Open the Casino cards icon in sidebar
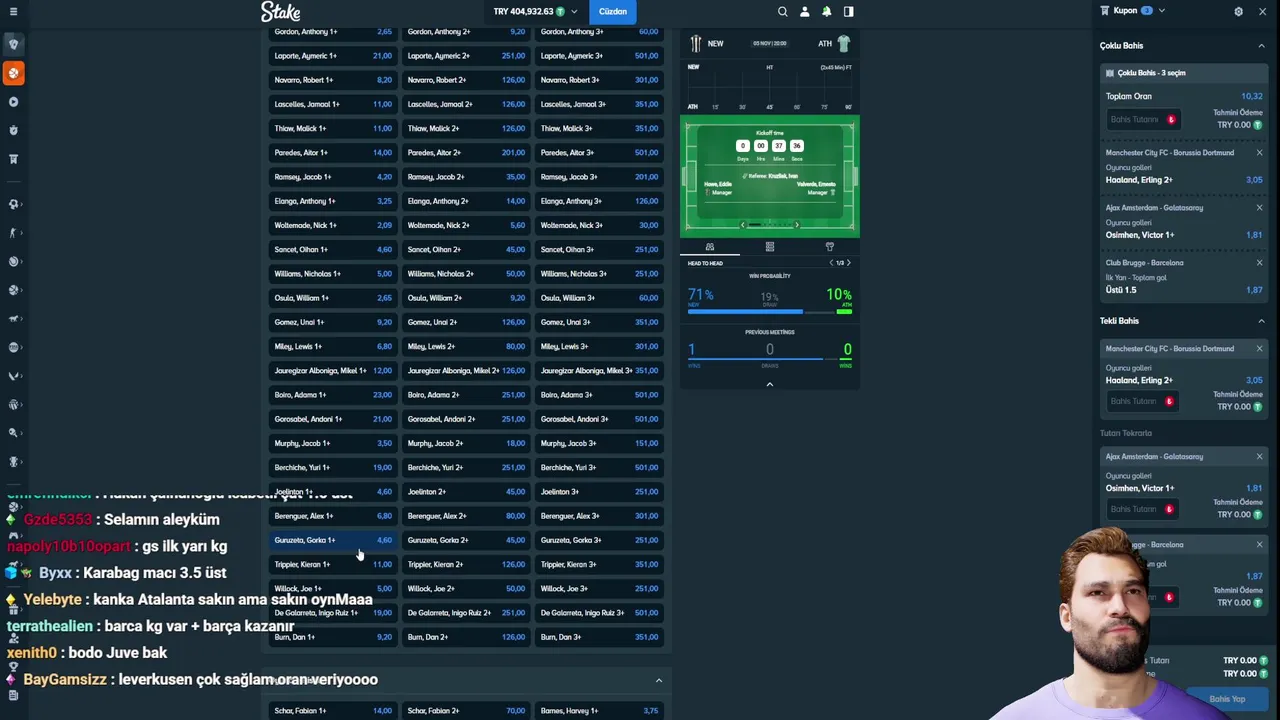Image resolution: width=1280 pixels, height=720 pixels. [x=13, y=44]
